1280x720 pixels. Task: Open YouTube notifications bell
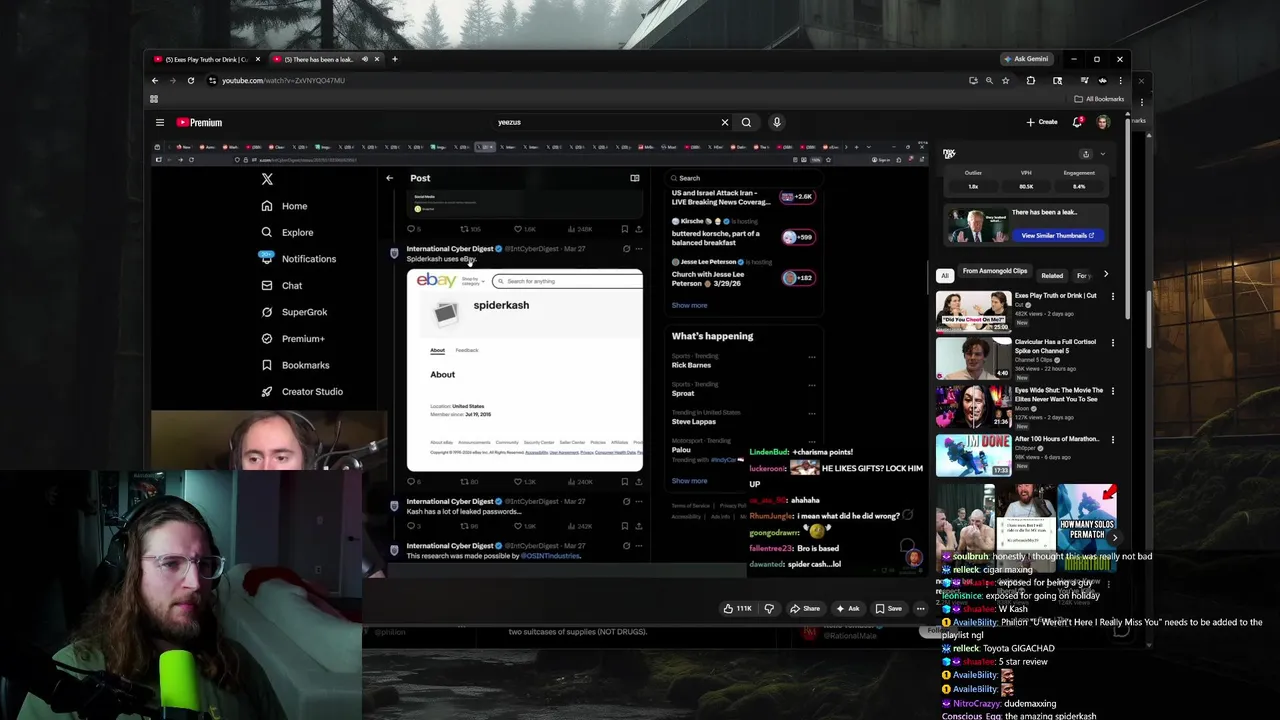pos(1077,122)
